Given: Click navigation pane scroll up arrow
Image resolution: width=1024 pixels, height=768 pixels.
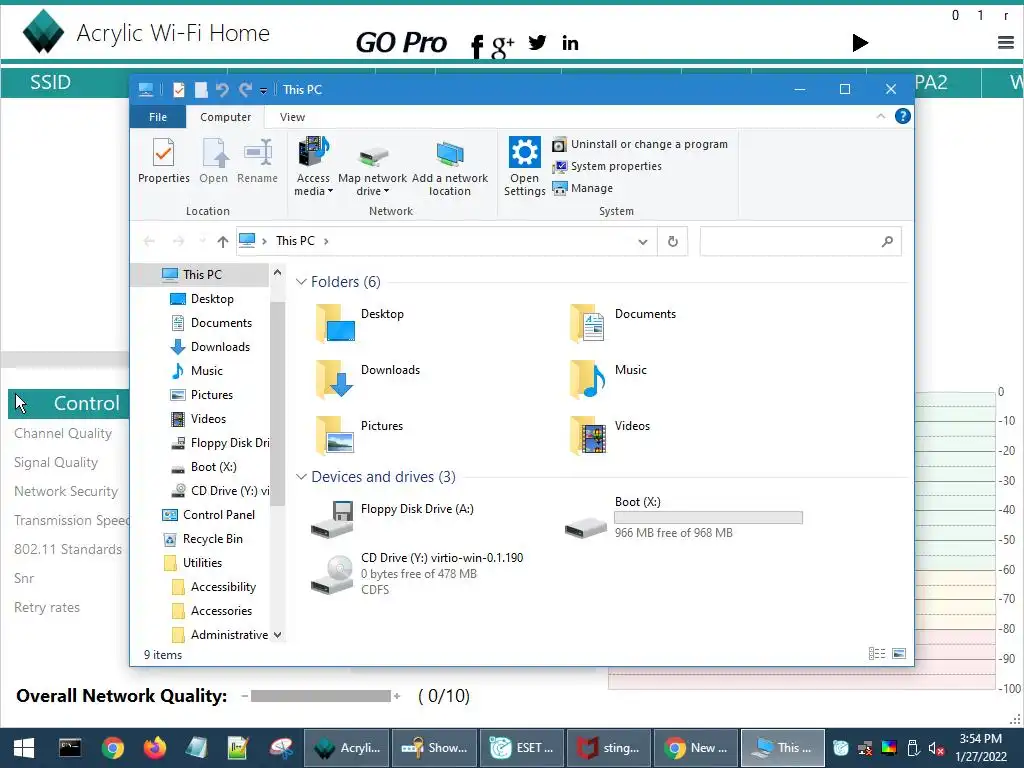Looking at the screenshot, I should (278, 273).
